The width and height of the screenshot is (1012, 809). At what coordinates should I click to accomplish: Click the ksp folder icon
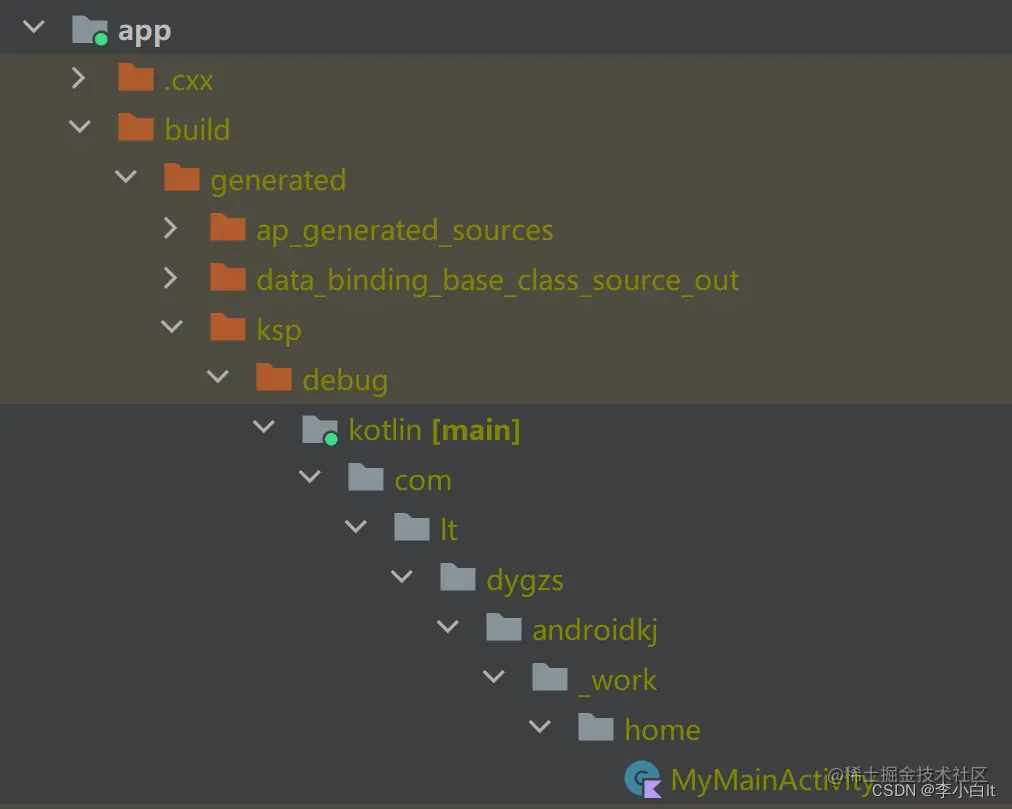coord(227,328)
